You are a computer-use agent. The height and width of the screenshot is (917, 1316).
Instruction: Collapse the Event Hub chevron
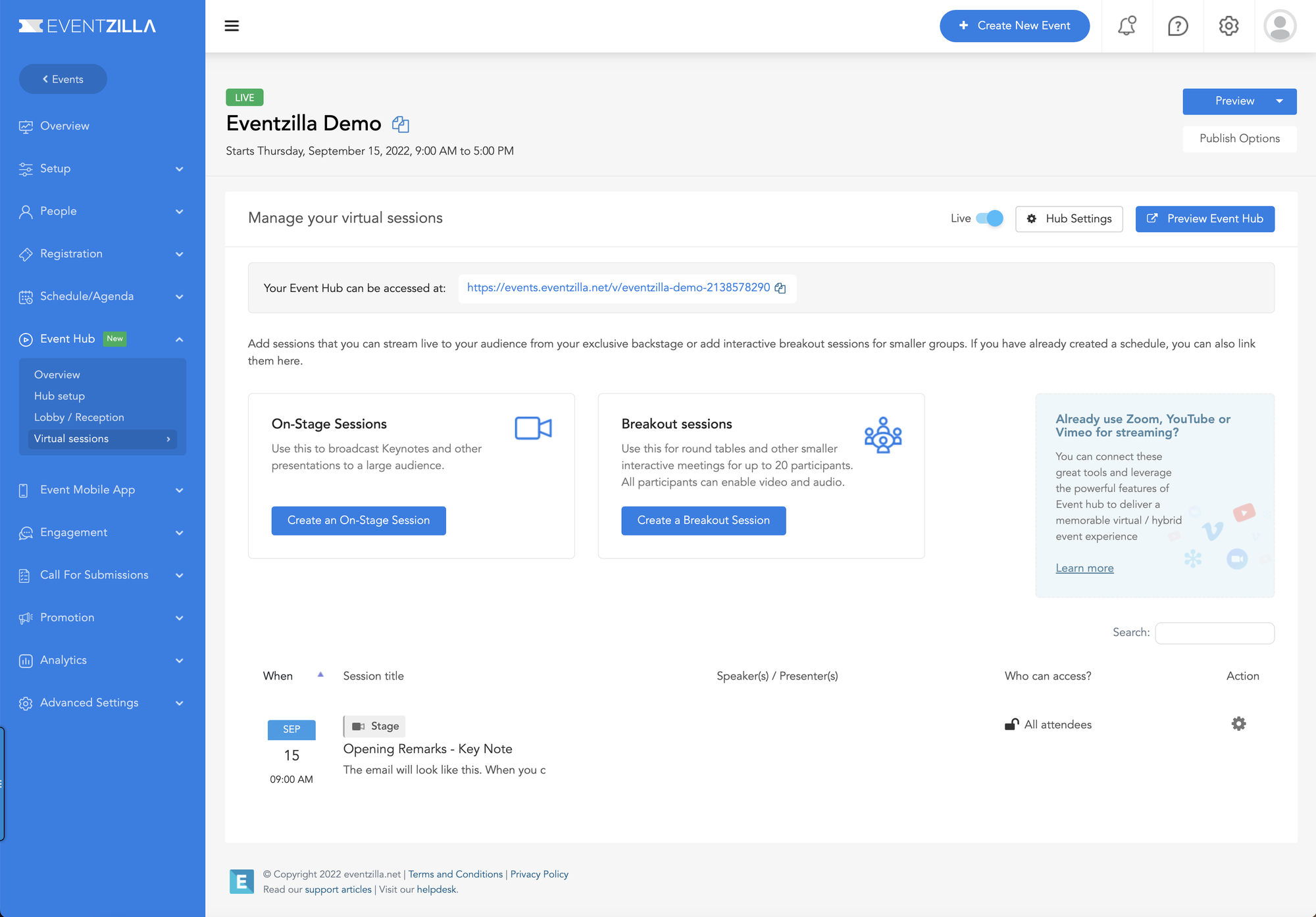click(179, 339)
